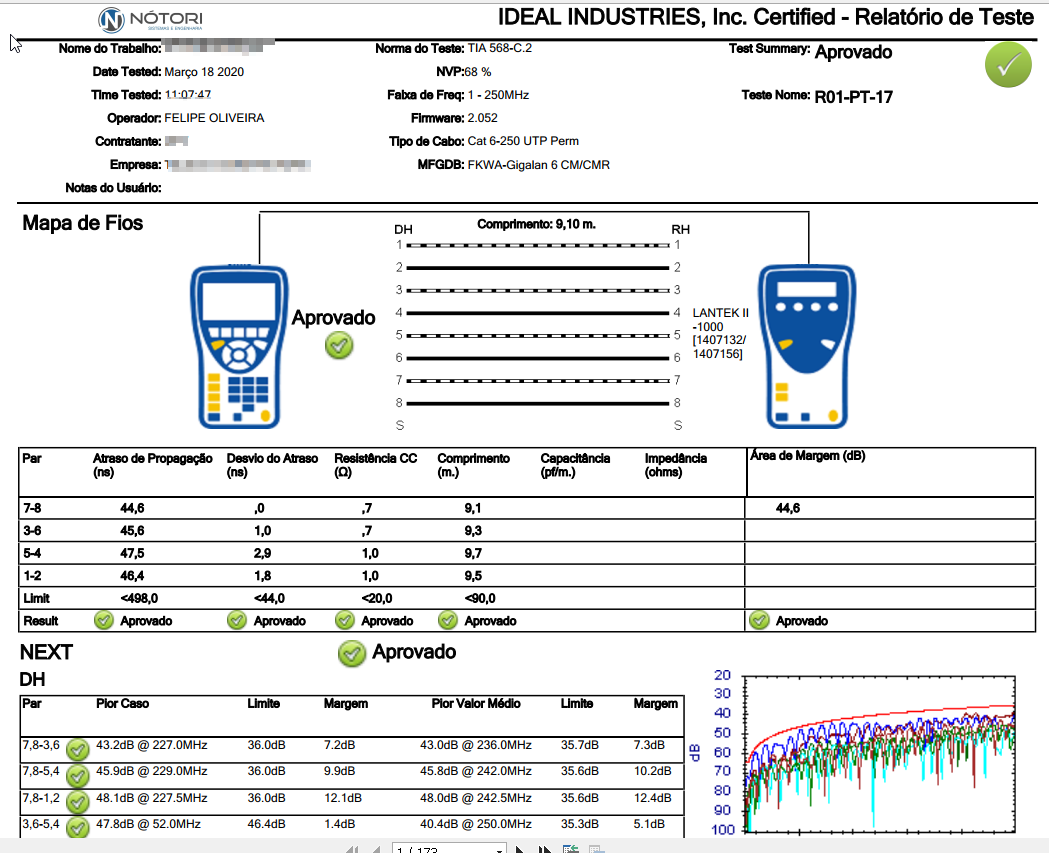Viewport: 1049px width, 853px height.
Task: Click margin 1.4dB in the 3,6-5,4 row
Action: point(340,824)
